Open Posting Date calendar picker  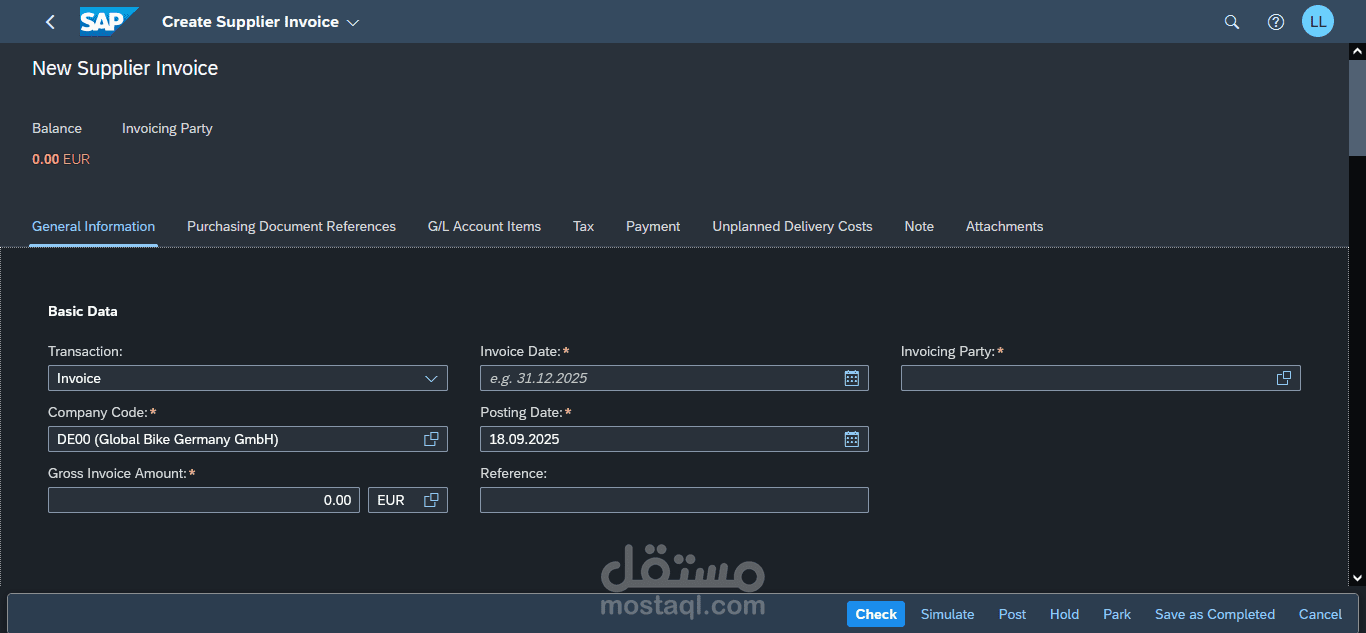[852, 439]
